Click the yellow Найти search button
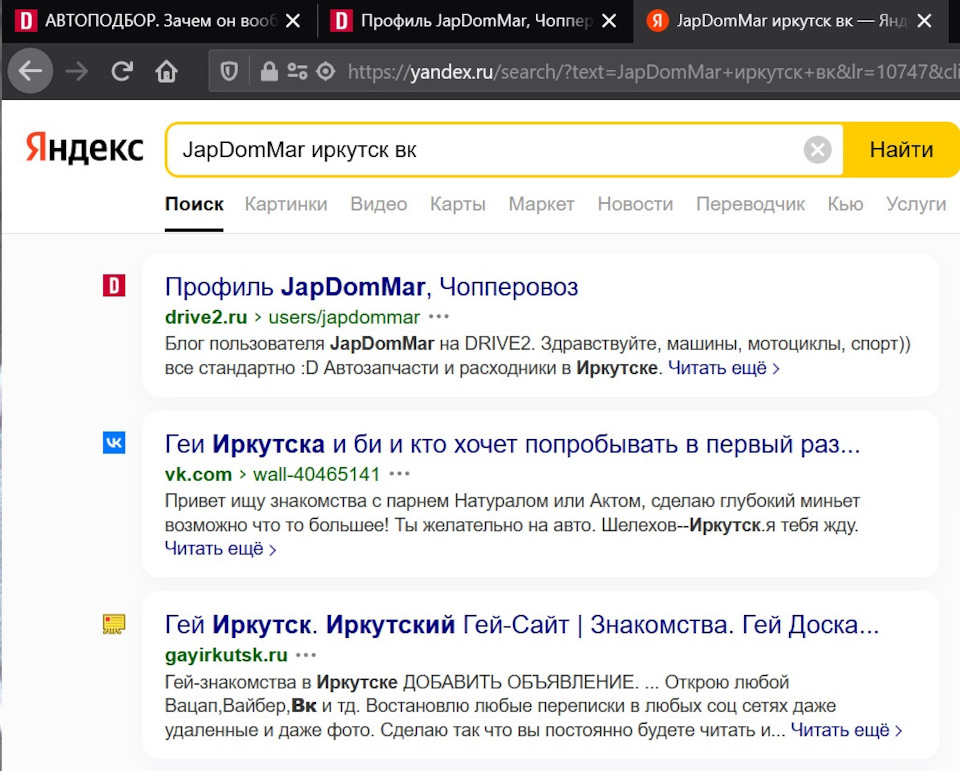Screen dimensions: 960x771 [x=901, y=149]
